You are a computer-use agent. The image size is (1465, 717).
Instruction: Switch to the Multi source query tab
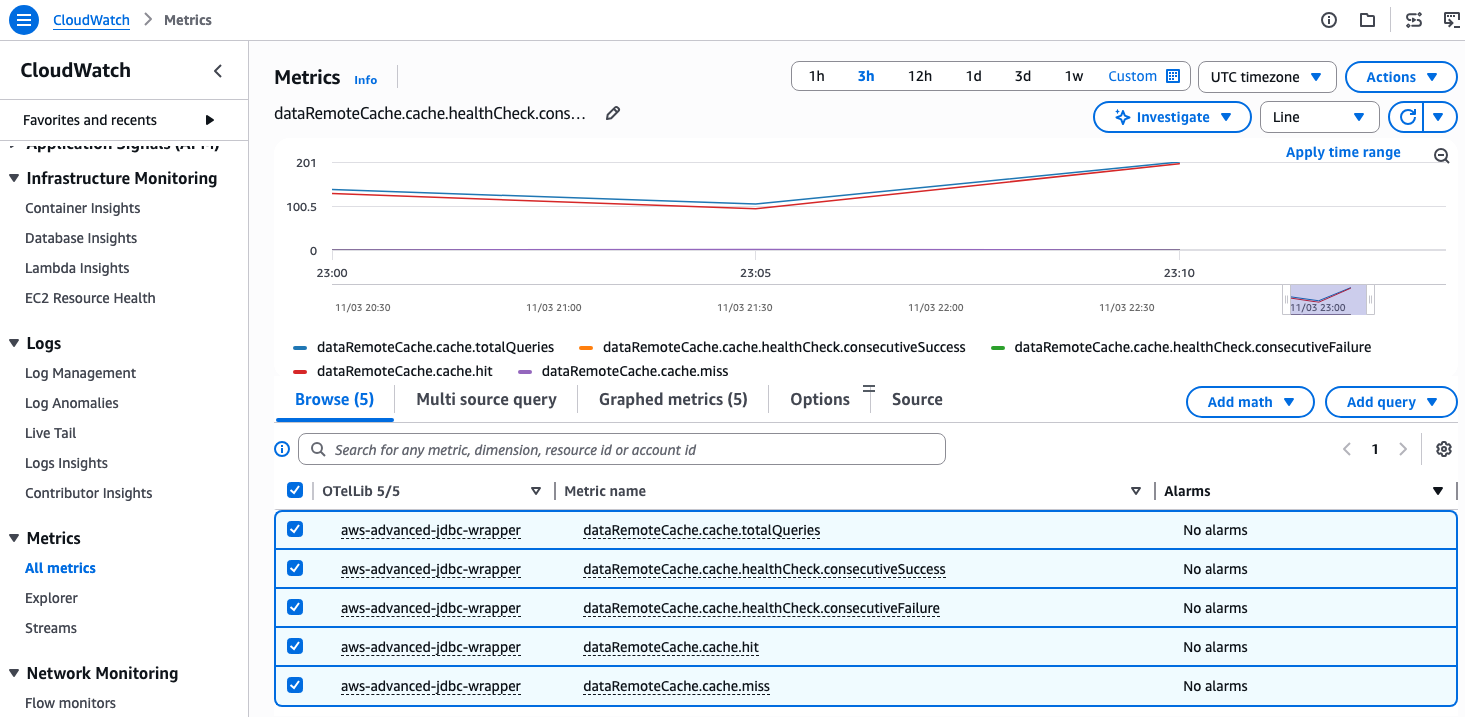[486, 399]
